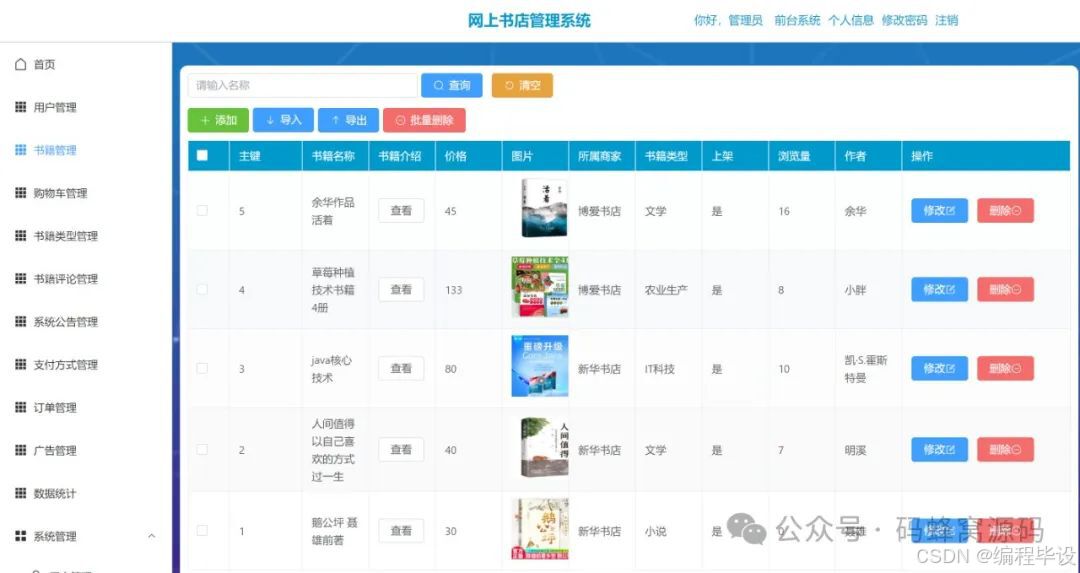Open the 前台系统 link in header
Image resolution: width=1080 pixels, height=573 pixels.
797,20
